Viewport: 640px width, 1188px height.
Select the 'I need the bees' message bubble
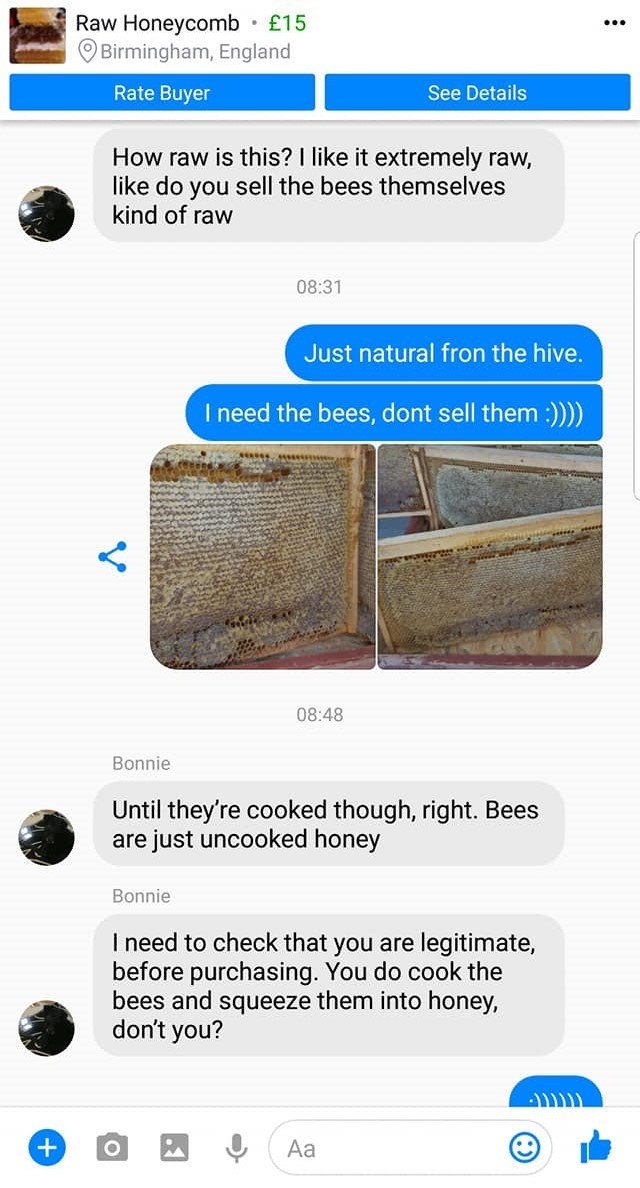394,413
